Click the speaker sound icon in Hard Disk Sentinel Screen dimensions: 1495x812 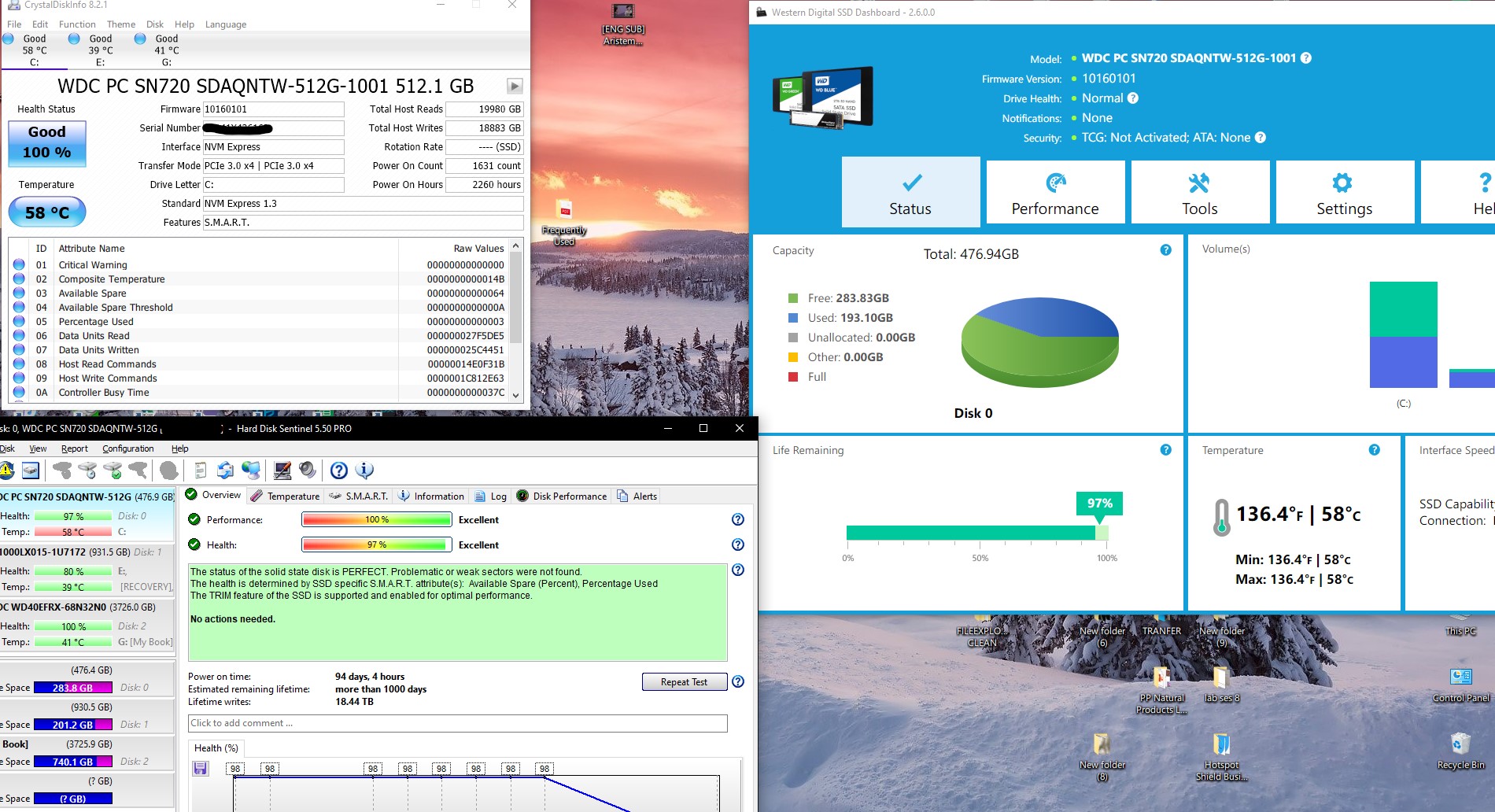308,471
